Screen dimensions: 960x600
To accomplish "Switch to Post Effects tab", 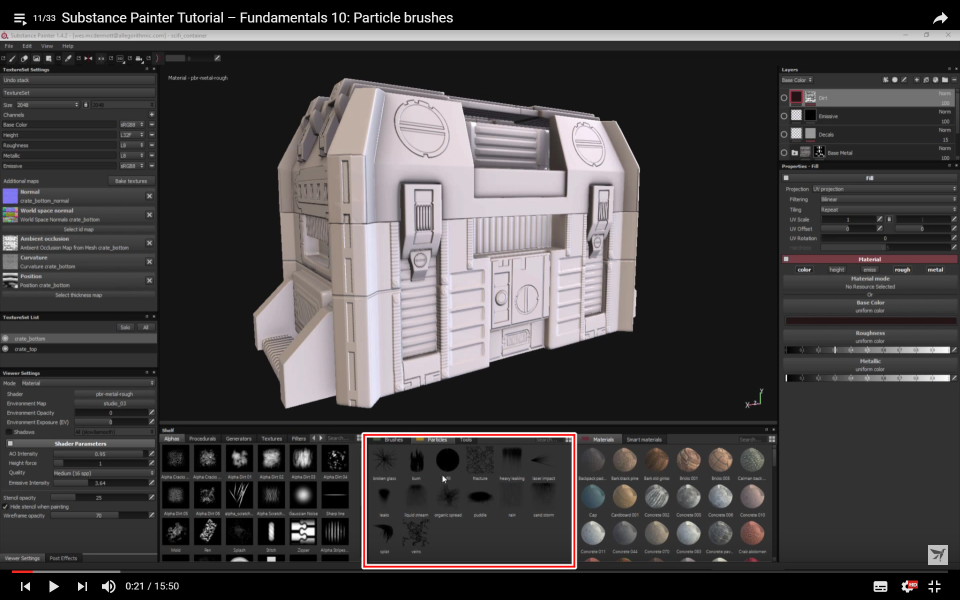I will coord(63,558).
